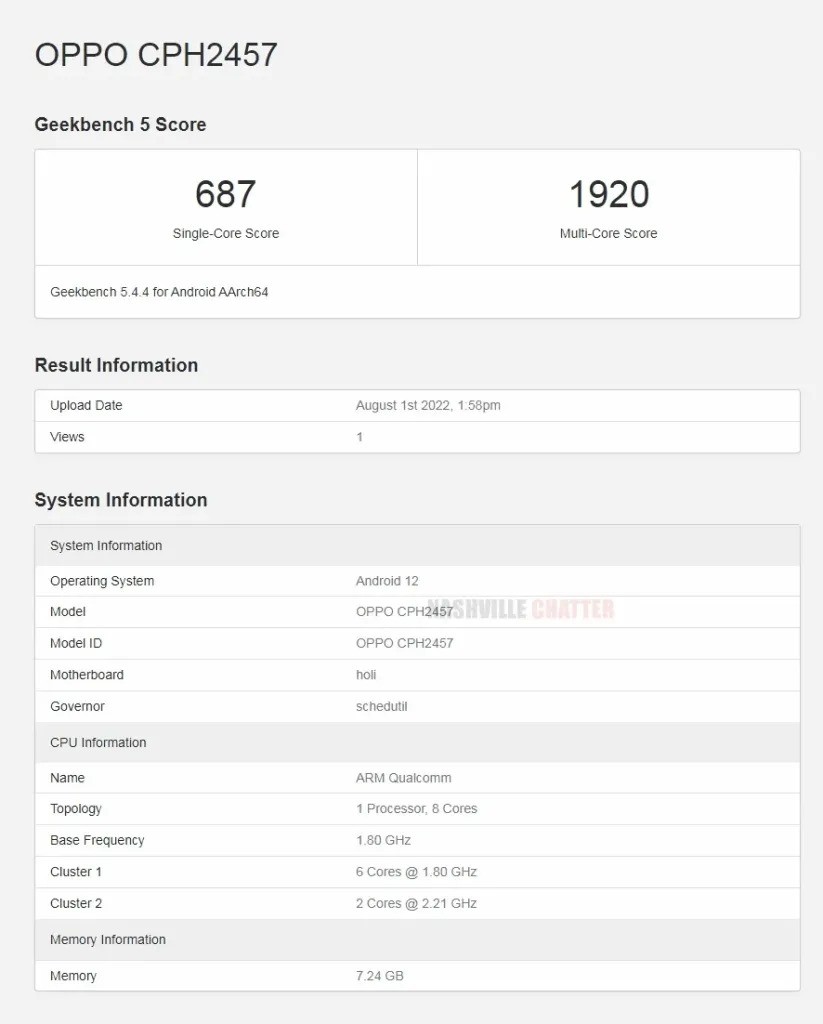Click the 'Model ID' row label
The width and height of the screenshot is (823, 1024).
(x=76, y=643)
